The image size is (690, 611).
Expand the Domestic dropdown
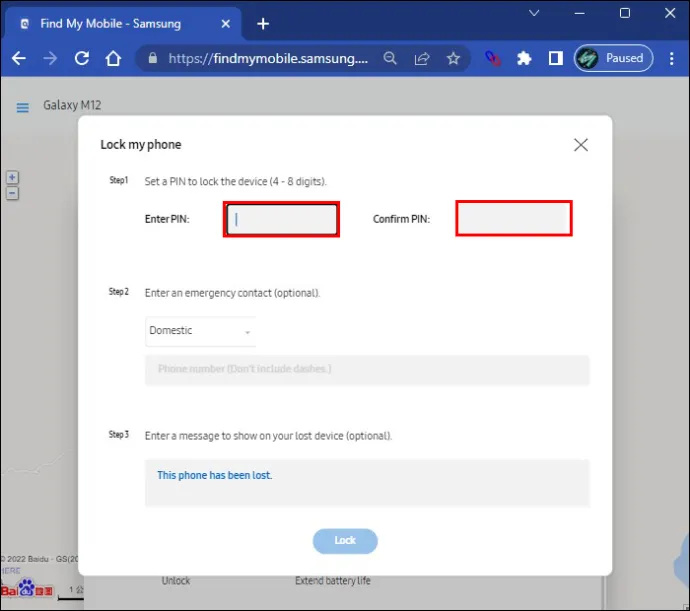coord(201,331)
